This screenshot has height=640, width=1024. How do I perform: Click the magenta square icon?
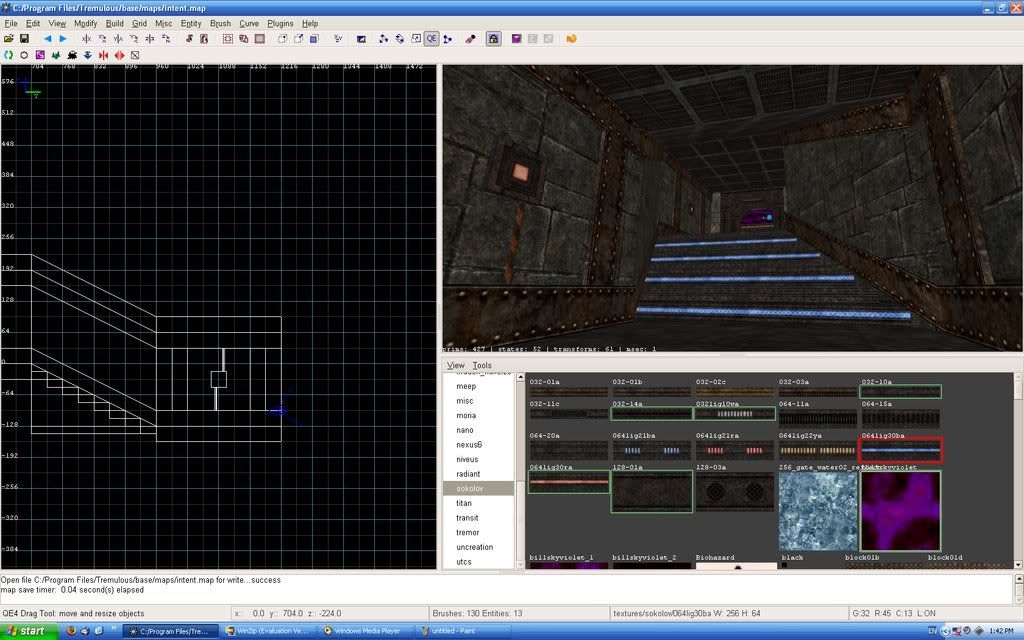point(40,56)
